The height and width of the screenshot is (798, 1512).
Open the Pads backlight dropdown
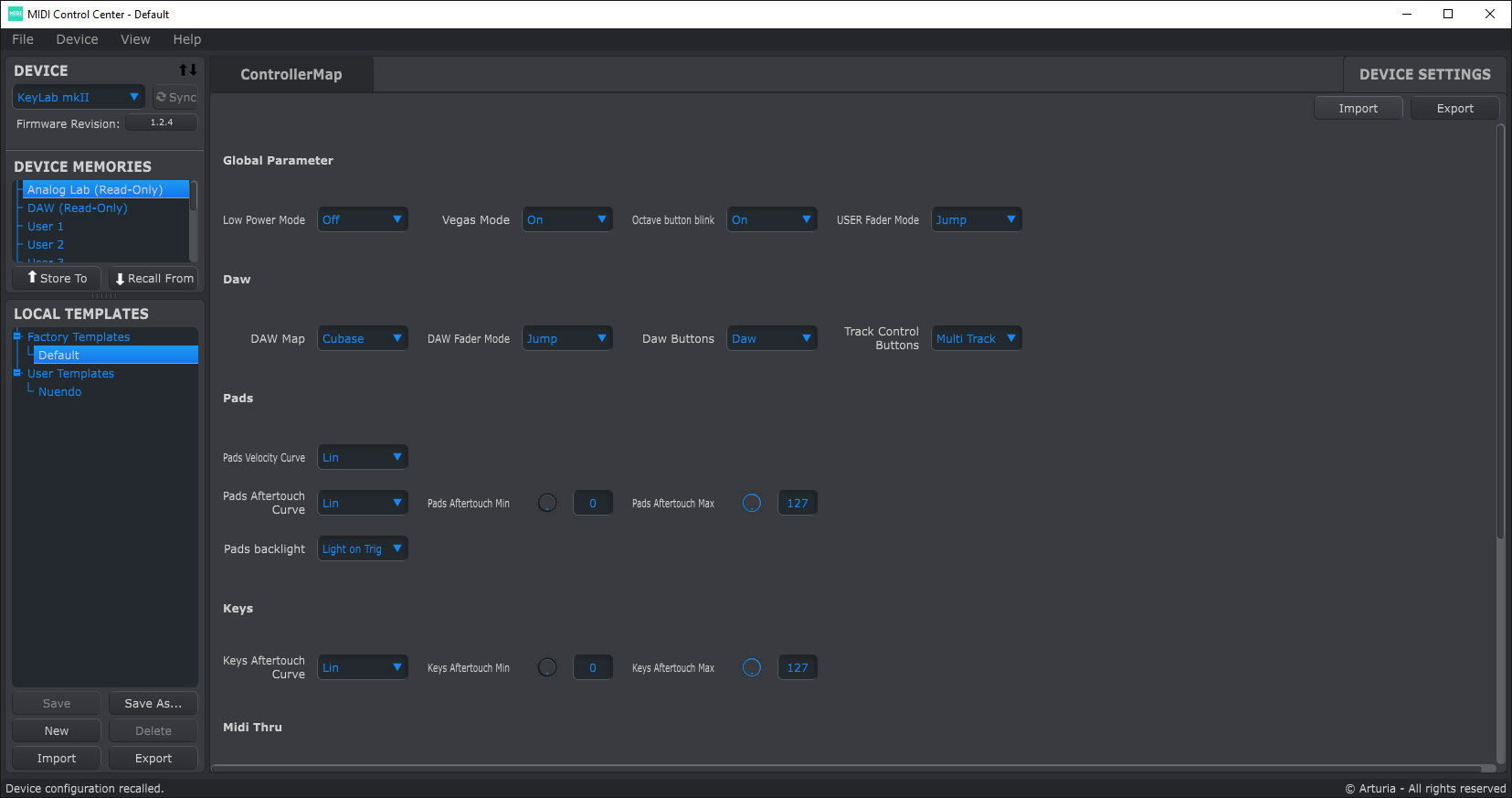coord(362,548)
